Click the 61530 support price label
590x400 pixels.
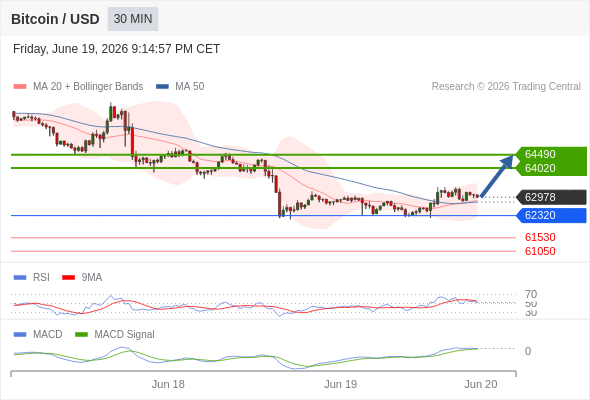[540, 237]
